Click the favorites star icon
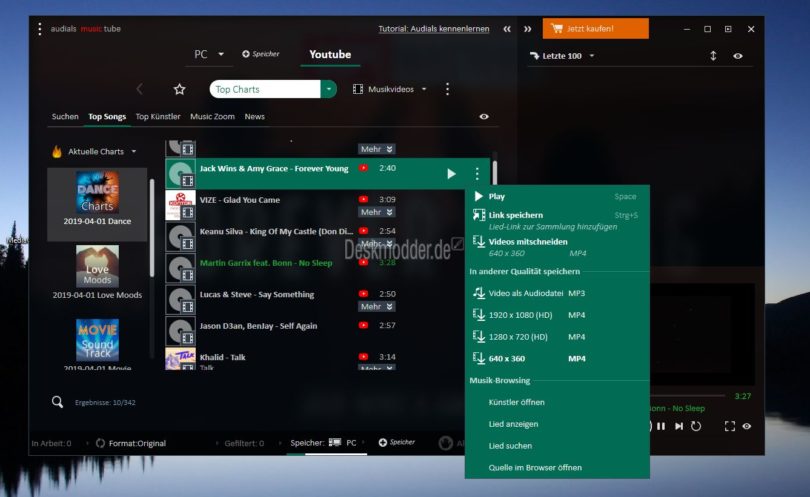This screenshot has width=810, height=497. (x=179, y=89)
